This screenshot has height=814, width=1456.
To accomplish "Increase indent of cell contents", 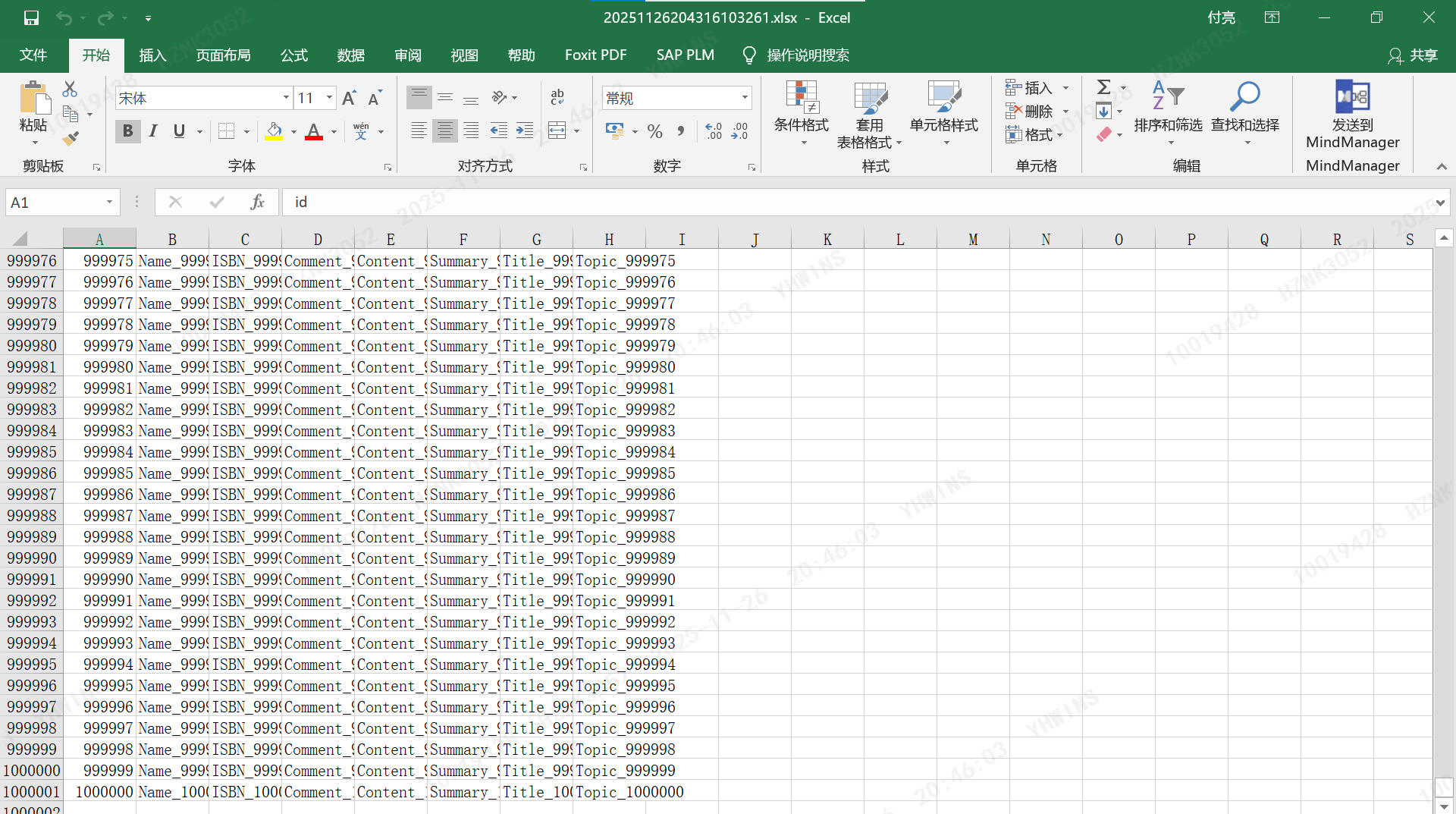I will (x=525, y=130).
